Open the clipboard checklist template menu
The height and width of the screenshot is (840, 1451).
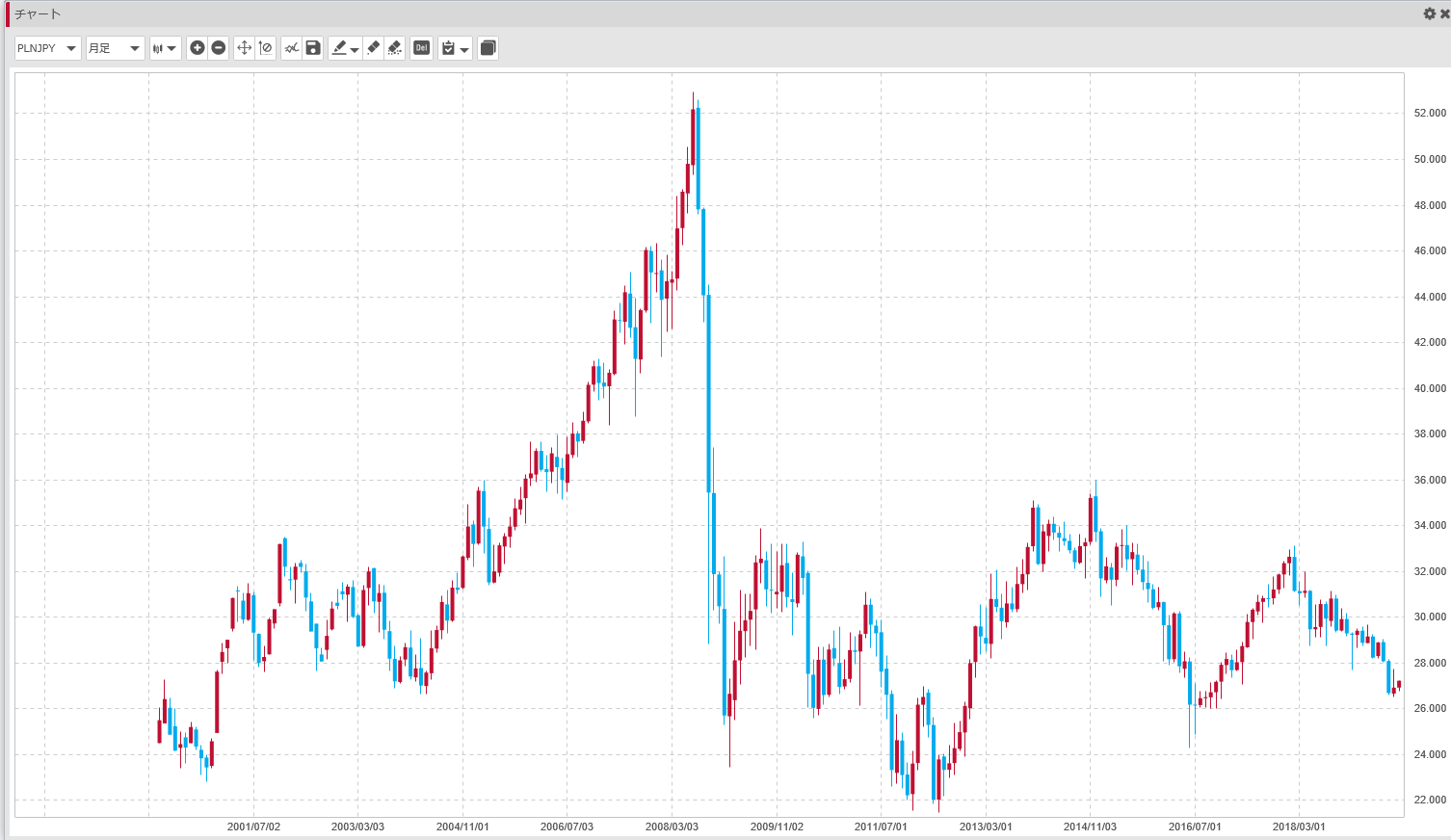(455, 48)
